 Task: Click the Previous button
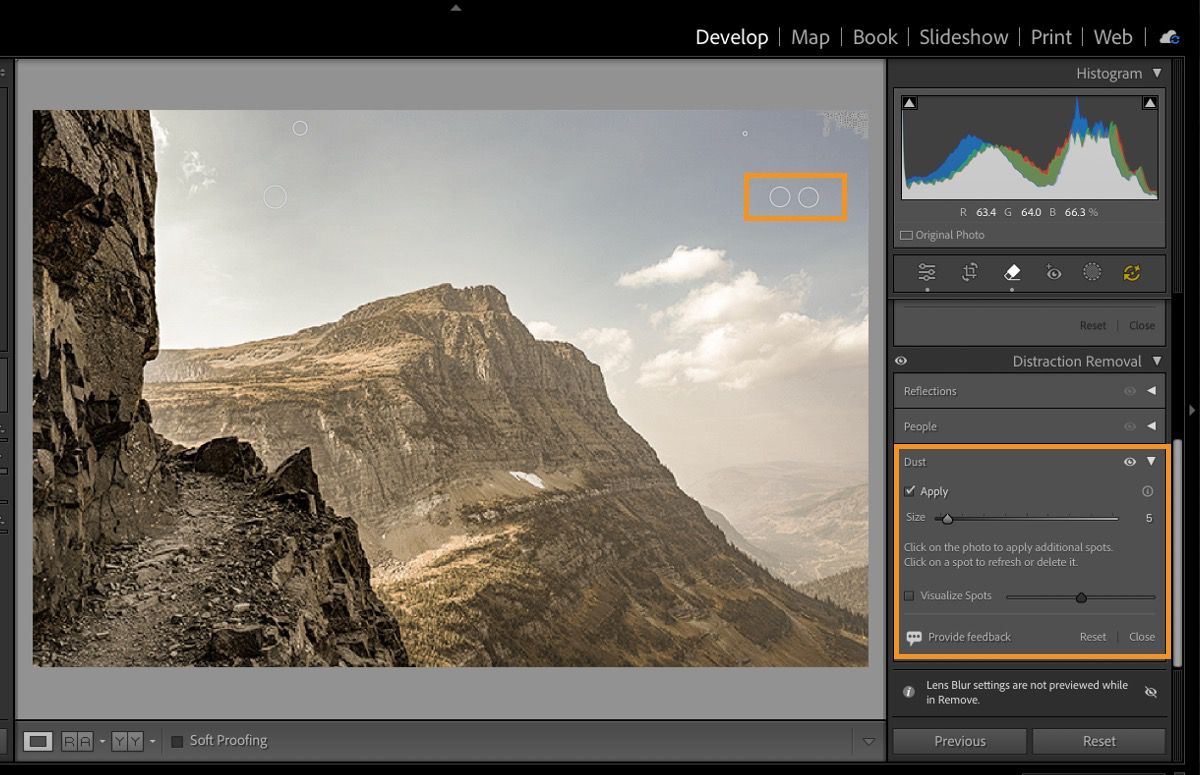(958, 740)
